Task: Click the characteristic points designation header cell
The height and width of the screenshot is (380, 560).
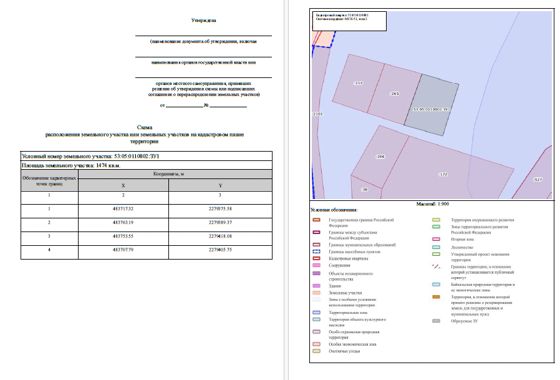Action: pyautogui.click(x=50, y=181)
